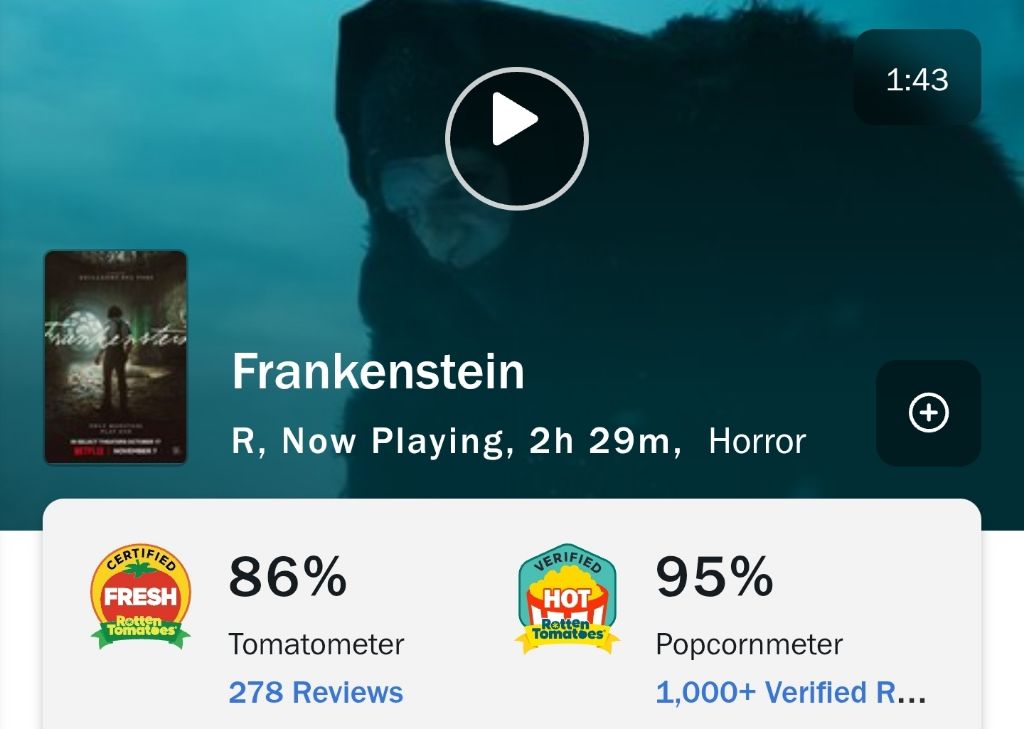Click the 86% Tomatometer score
1024x729 pixels.
click(288, 577)
